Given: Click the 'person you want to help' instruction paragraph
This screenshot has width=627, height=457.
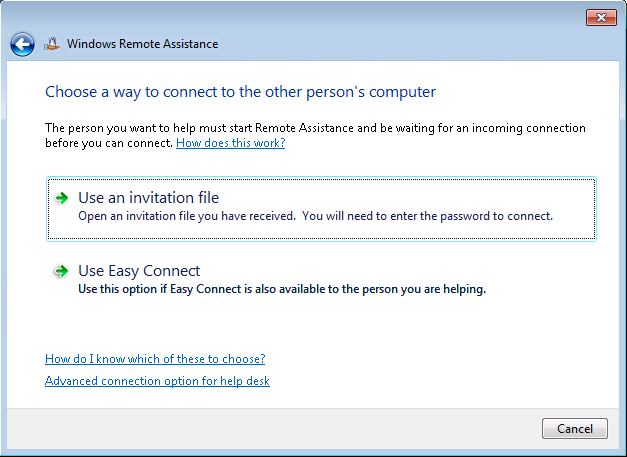Looking at the screenshot, I should pyautogui.click(x=315, y=135).
